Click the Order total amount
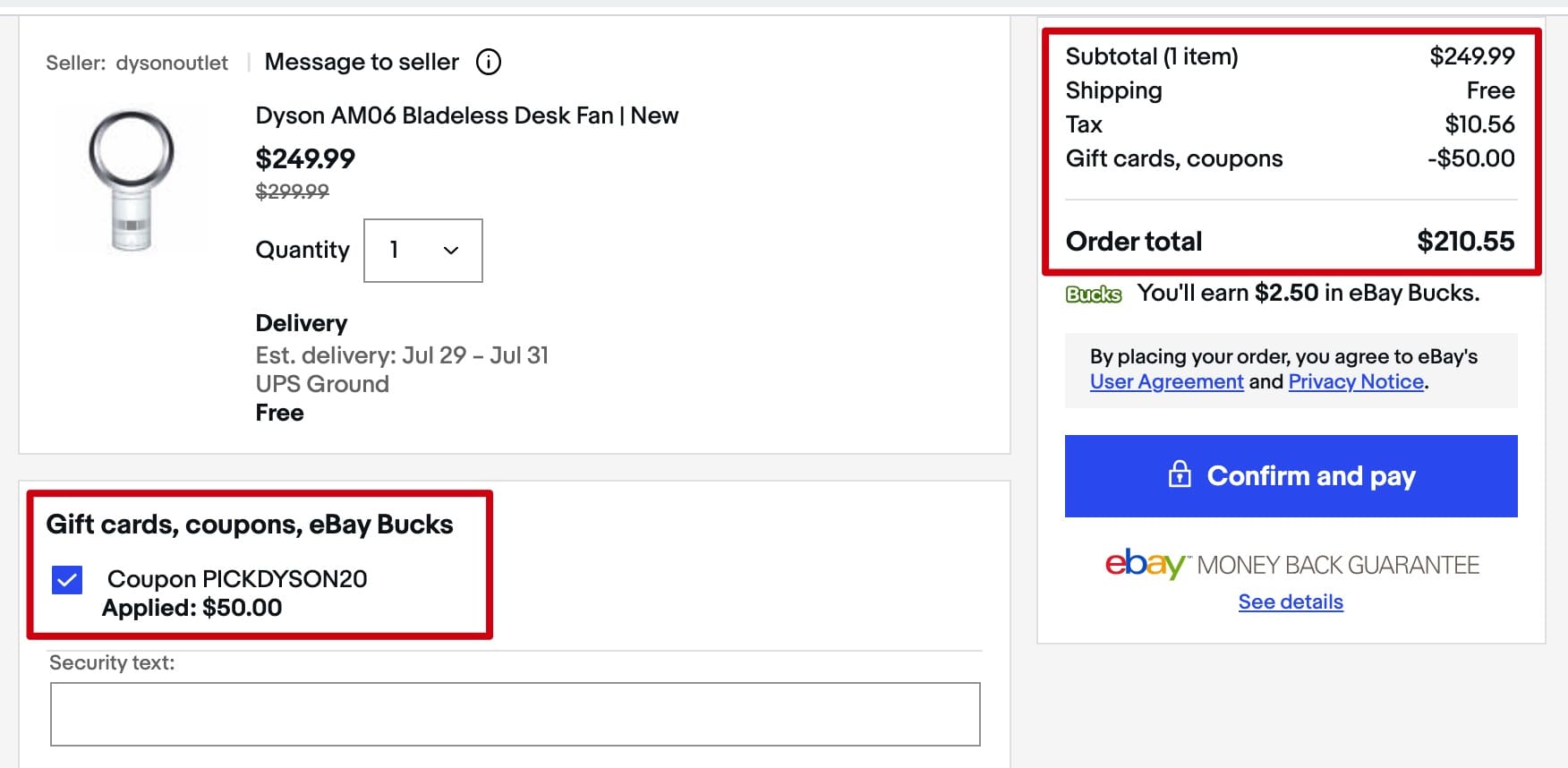This screenshot has width=1568, height=768. click(x=1464, y=241)
